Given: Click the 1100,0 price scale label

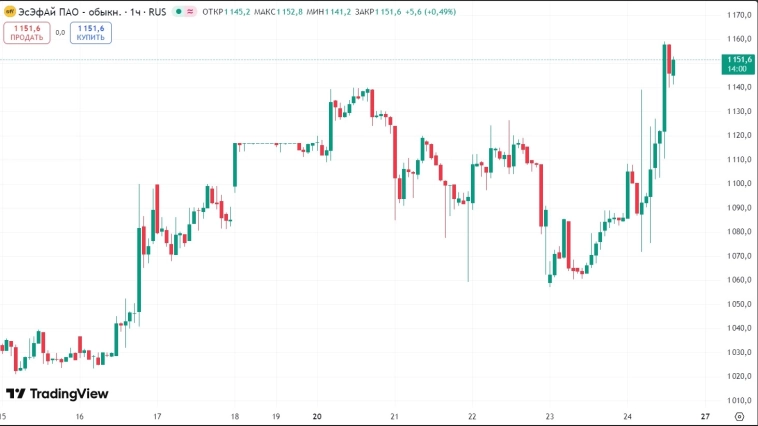Looking at the screenshot, I should [739, 184].
